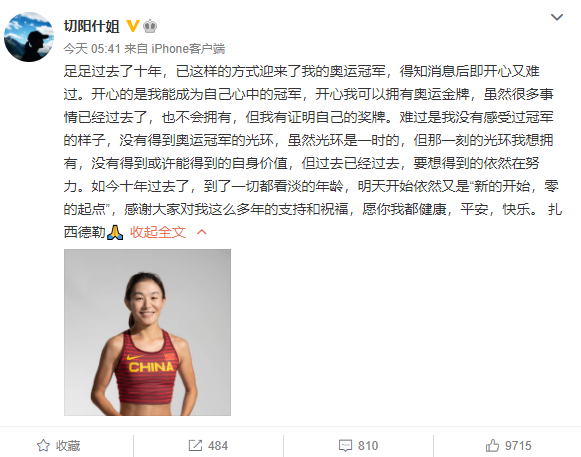Open the 今天 05:41 timestamp link
581x457 pixels.
(x=92, y=49)
